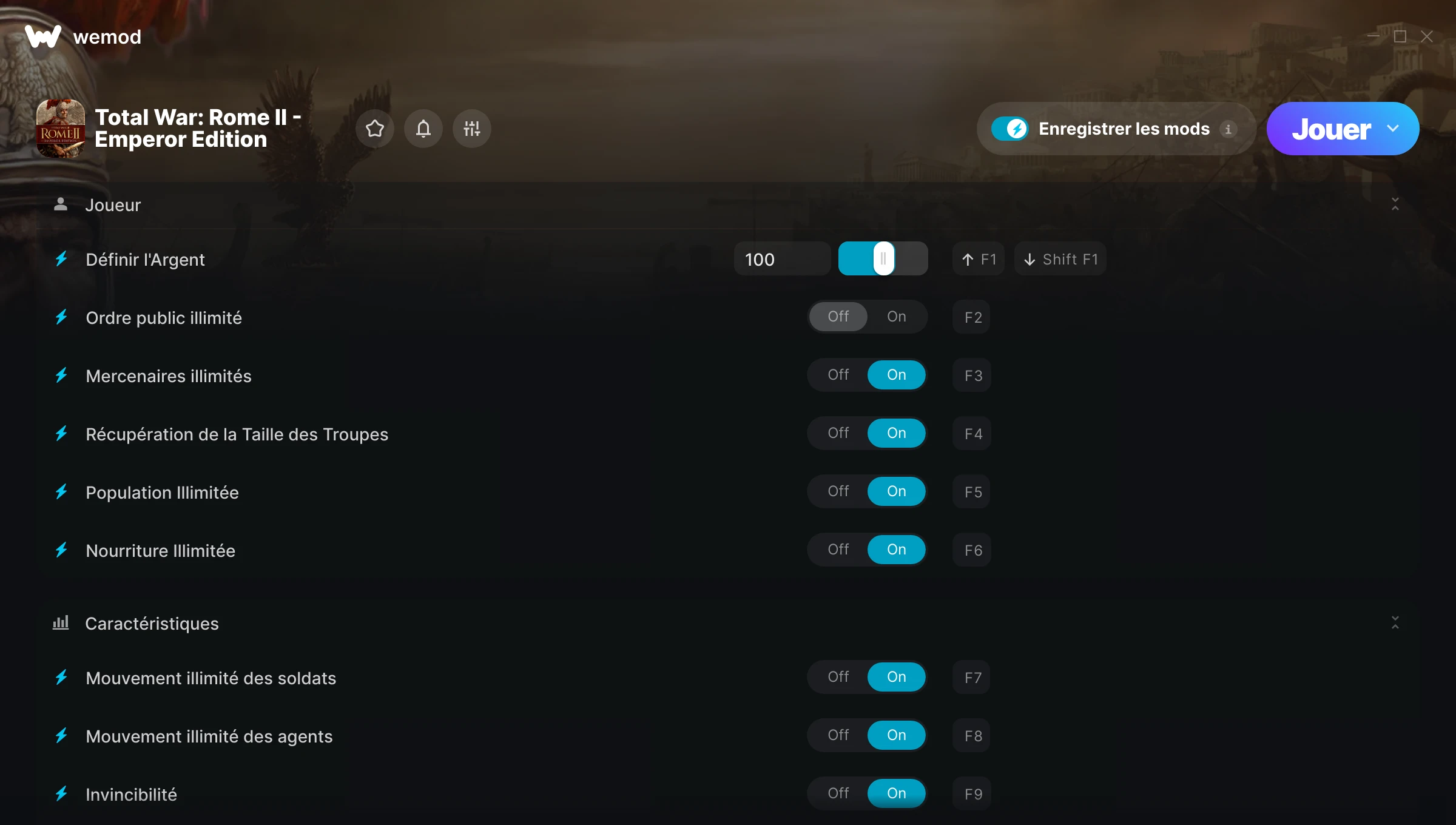Open the notifications bell icon
Screen dimensions: 1456x825
coord(423,129)
